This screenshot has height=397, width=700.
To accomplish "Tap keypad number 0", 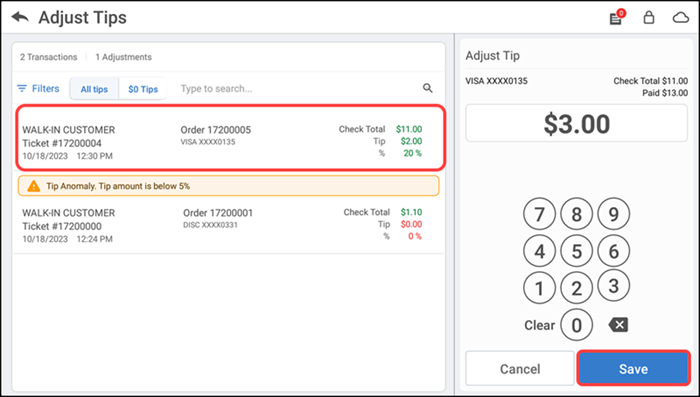I will point(576,325).
